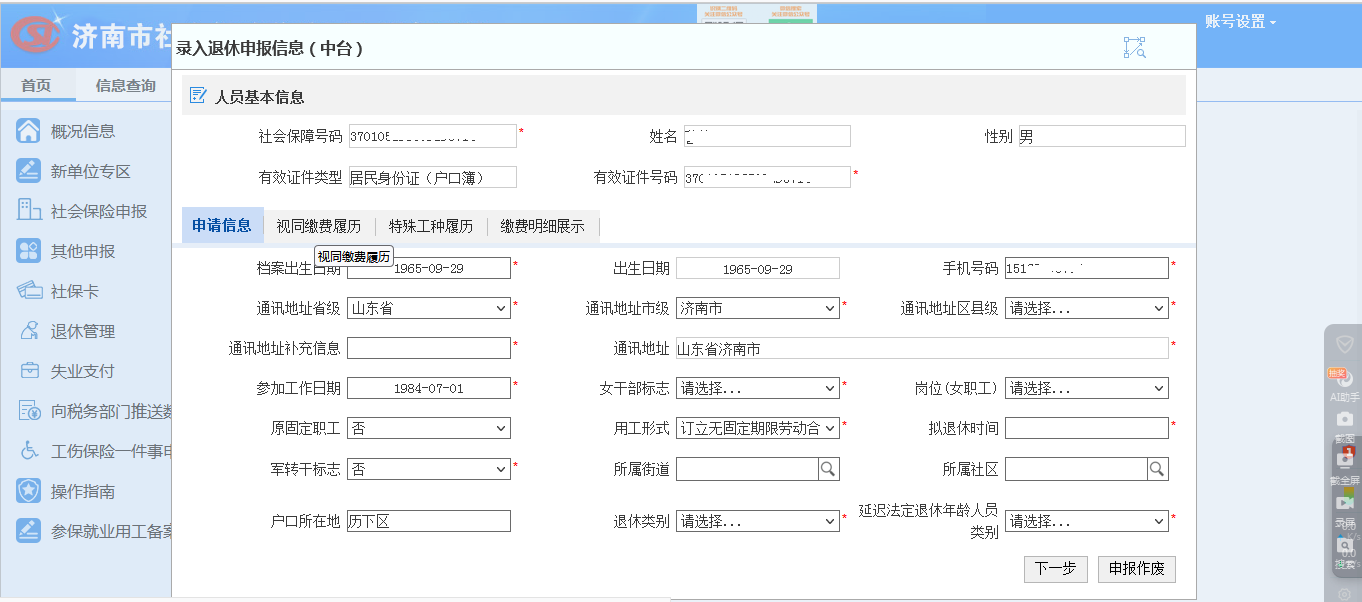Viewport: 1362px width, 602px height.
Task: Click the capture icon in dialog header
Action: (x=1134, y=48)
